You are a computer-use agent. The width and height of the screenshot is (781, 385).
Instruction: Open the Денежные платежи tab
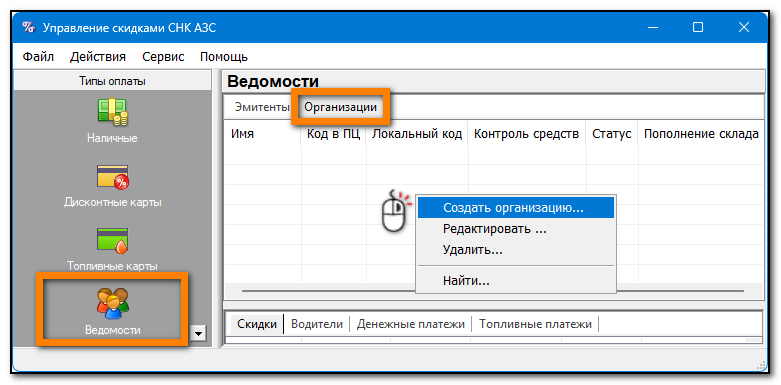(410, 324)
